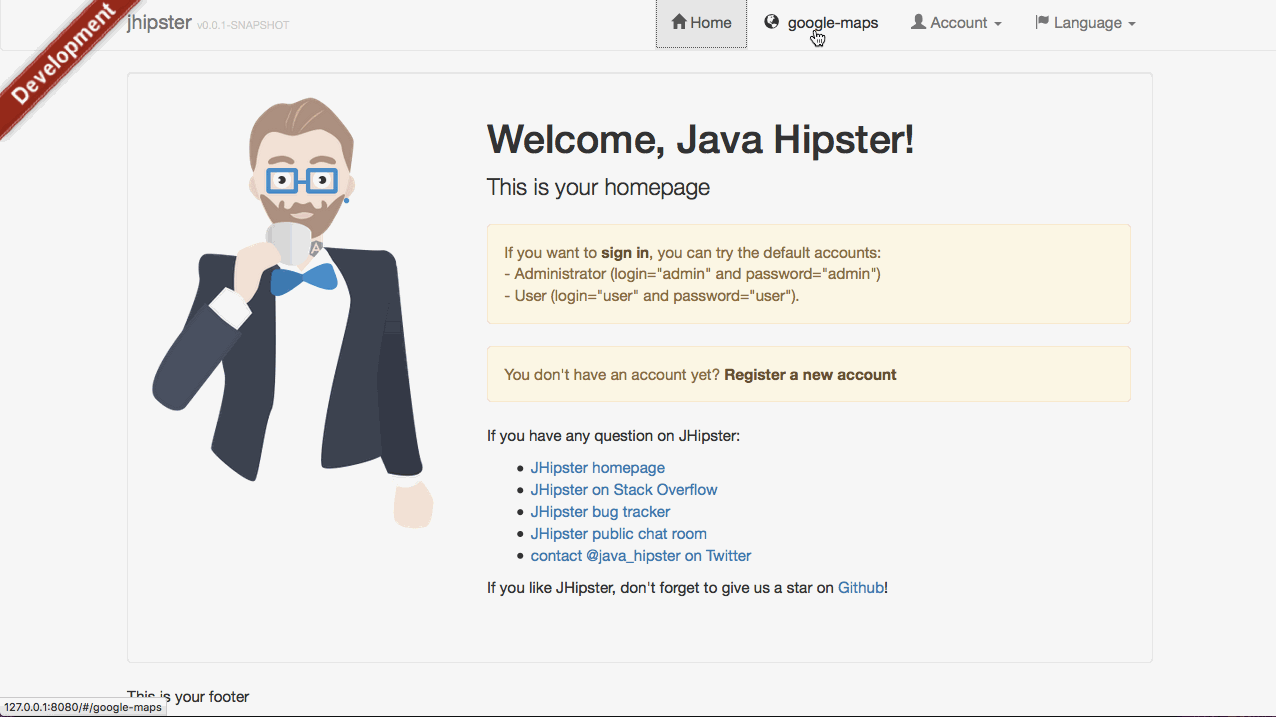Screen dimensions: 1276x717
Task: Open contact @java_hipster on Twitter link
Action: coord(641,556)
